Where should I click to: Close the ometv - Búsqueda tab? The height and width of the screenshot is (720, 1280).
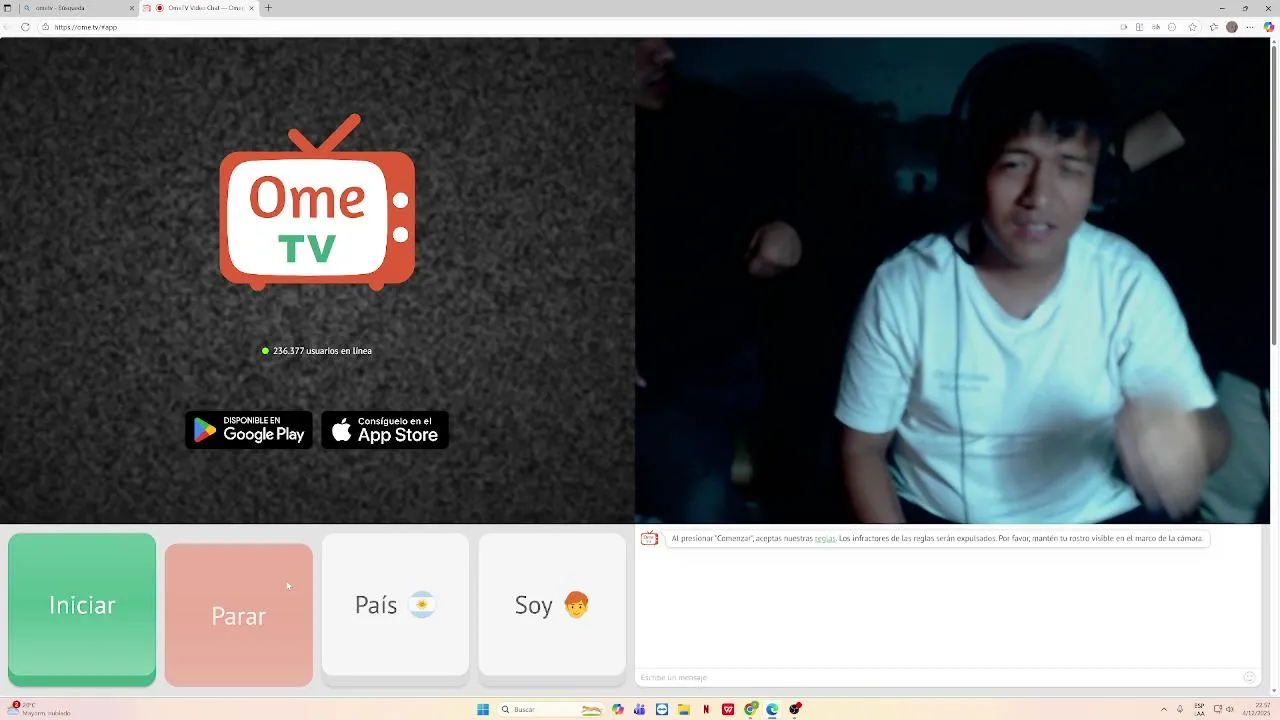pos(131,8)
